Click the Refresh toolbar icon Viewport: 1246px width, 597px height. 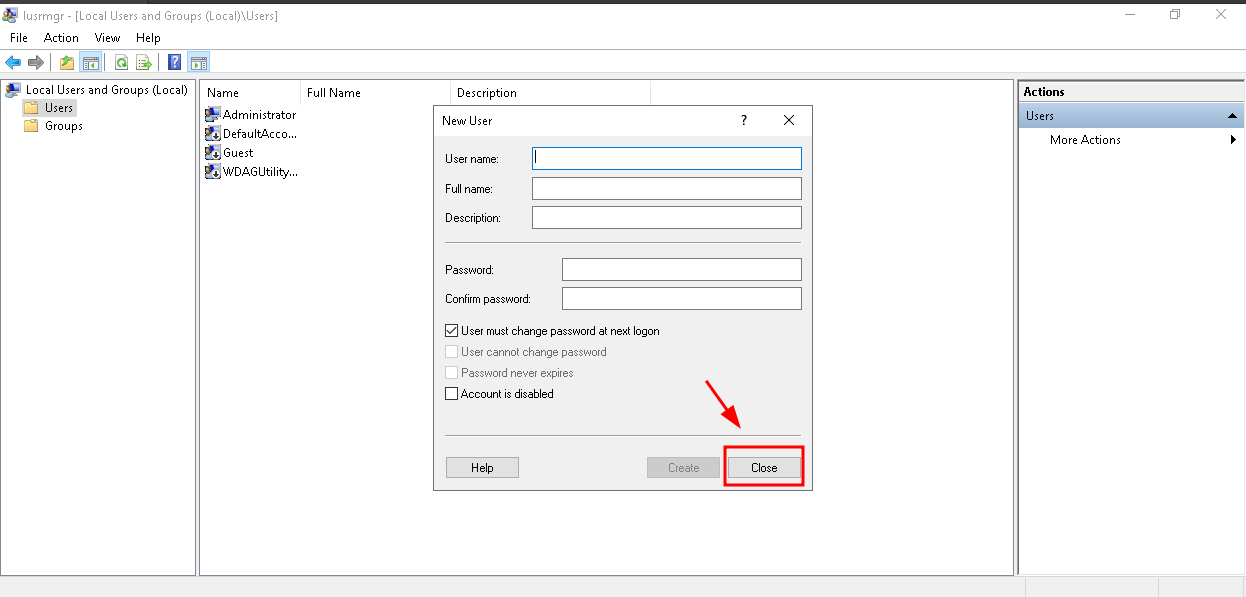pos(121,63)
